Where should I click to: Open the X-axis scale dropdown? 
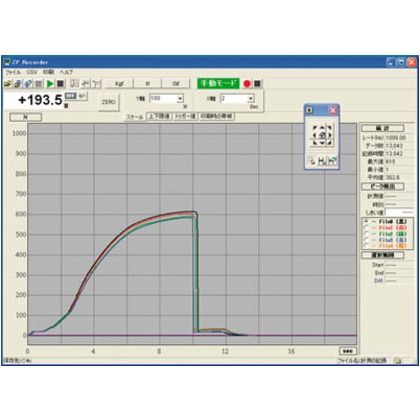pos(251,99)
